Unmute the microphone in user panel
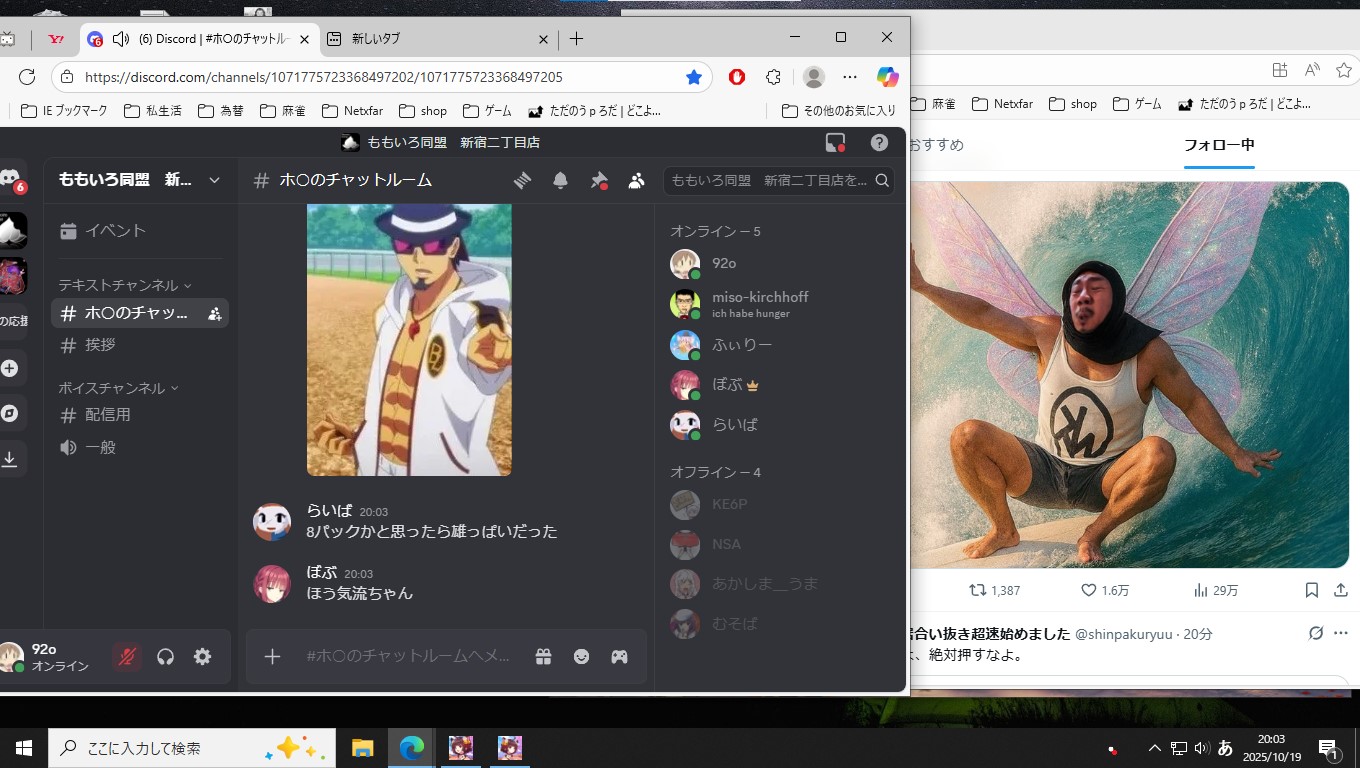 127,656
